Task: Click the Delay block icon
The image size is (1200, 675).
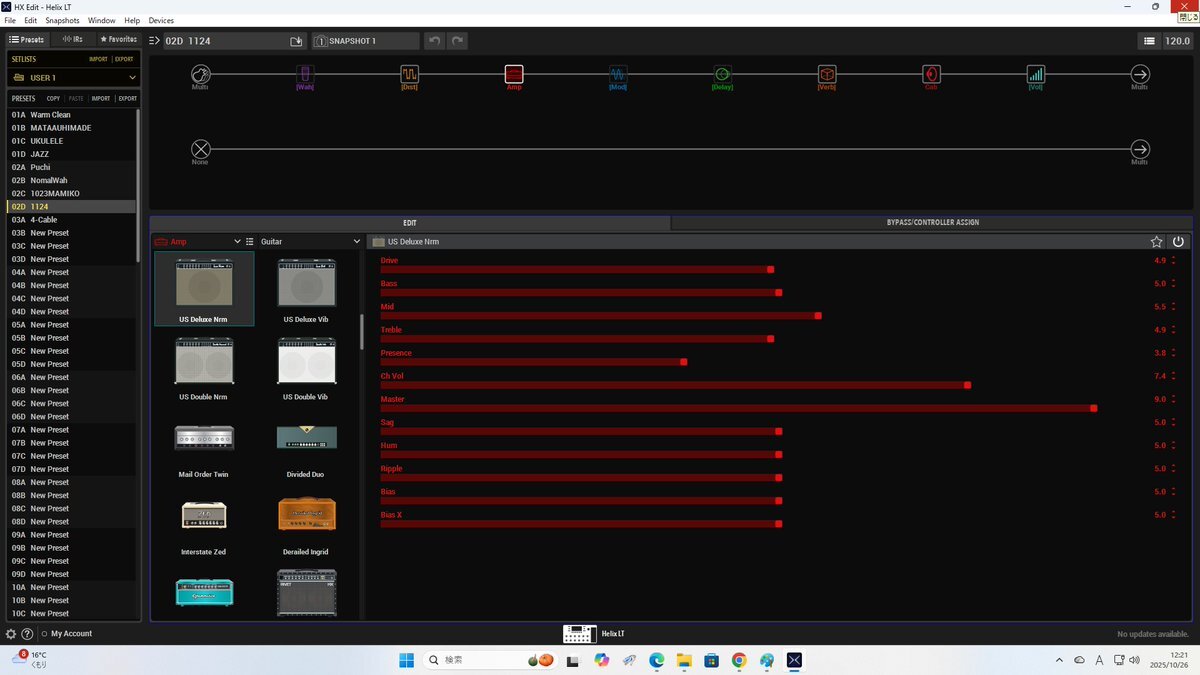Action: (x=722, y=74)
